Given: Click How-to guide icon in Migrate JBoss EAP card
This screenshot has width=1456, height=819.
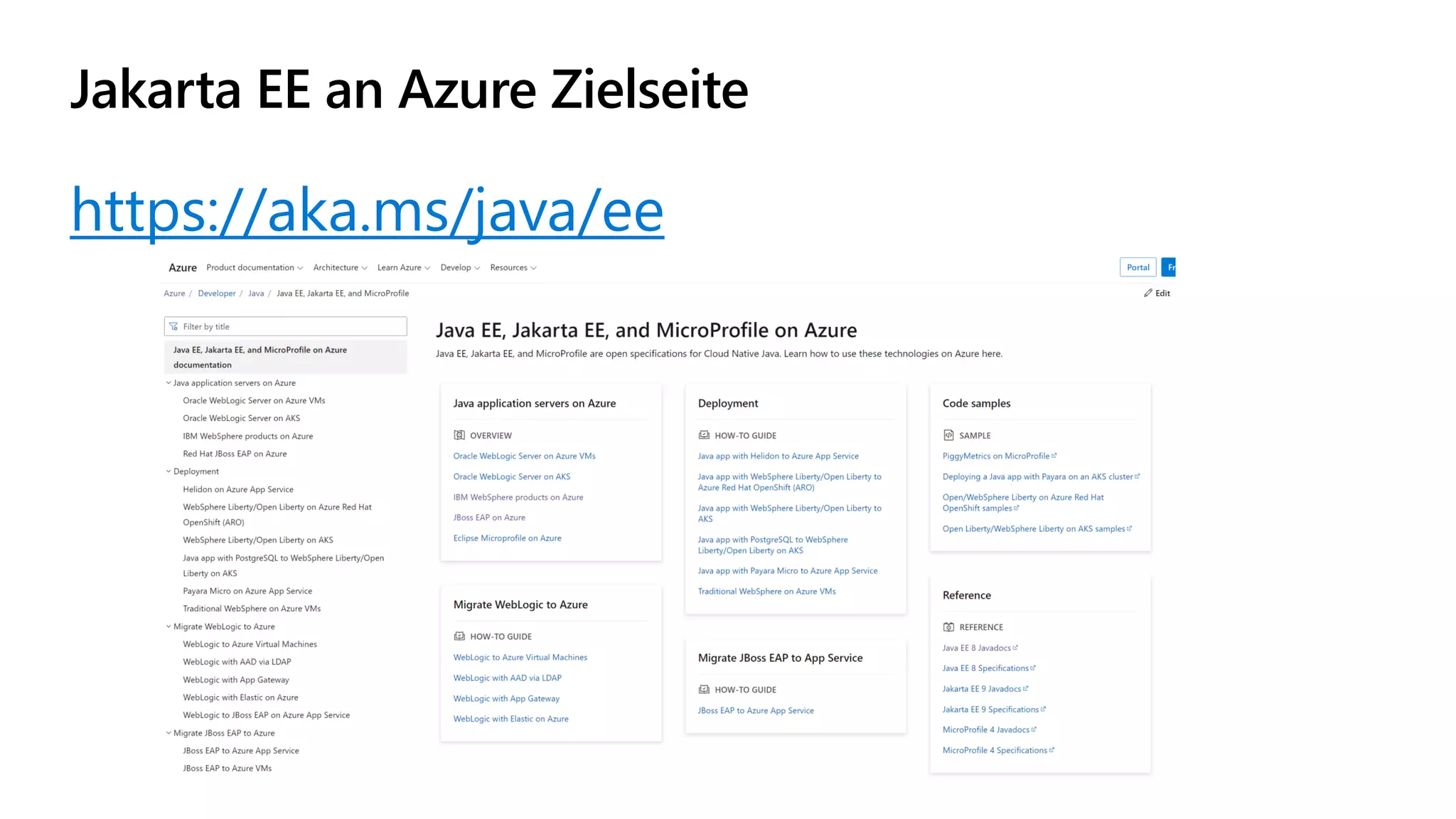Looking at the screenshot, I should [704, 690].
